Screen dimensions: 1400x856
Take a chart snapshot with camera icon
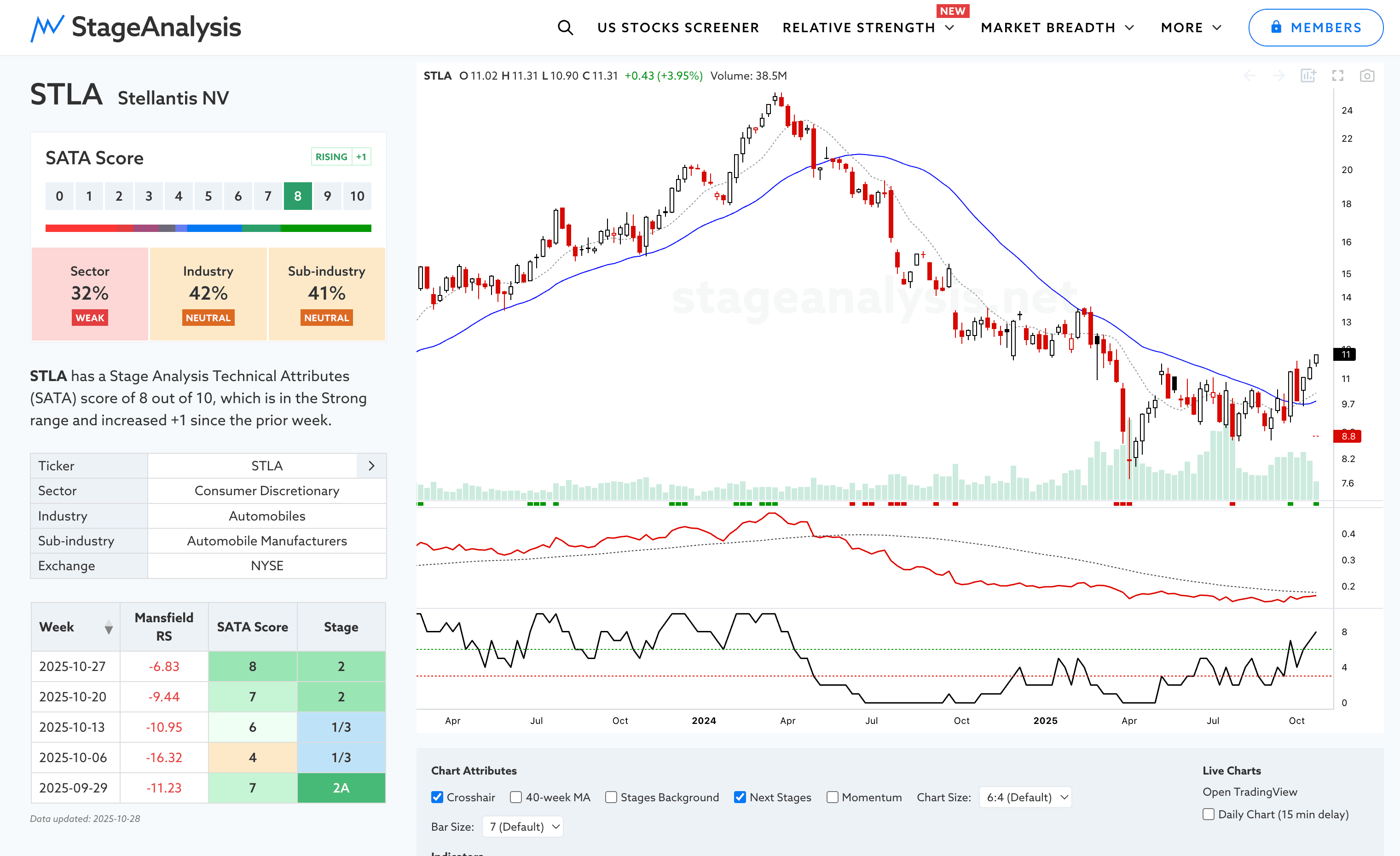click(1366, 75)
